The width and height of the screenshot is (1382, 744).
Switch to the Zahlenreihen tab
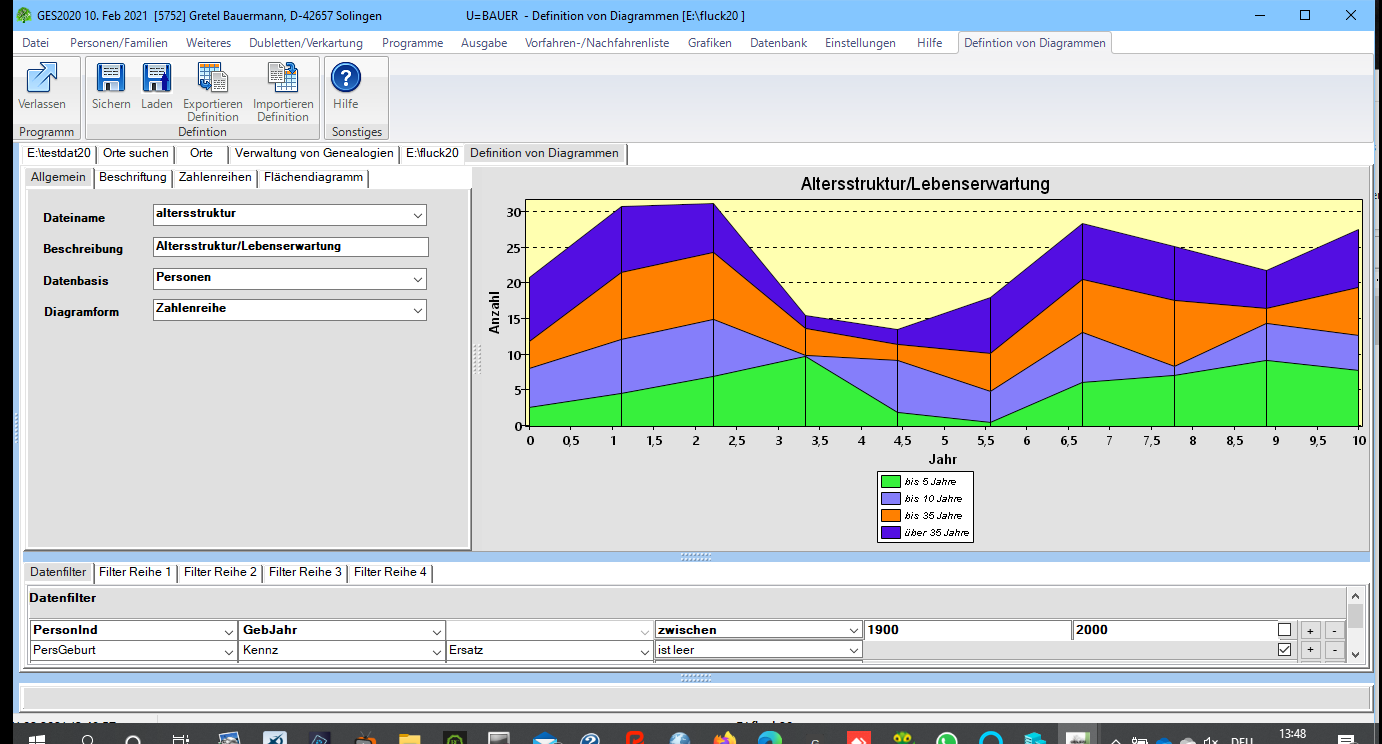pyautogui.click(x=215, y=178)
